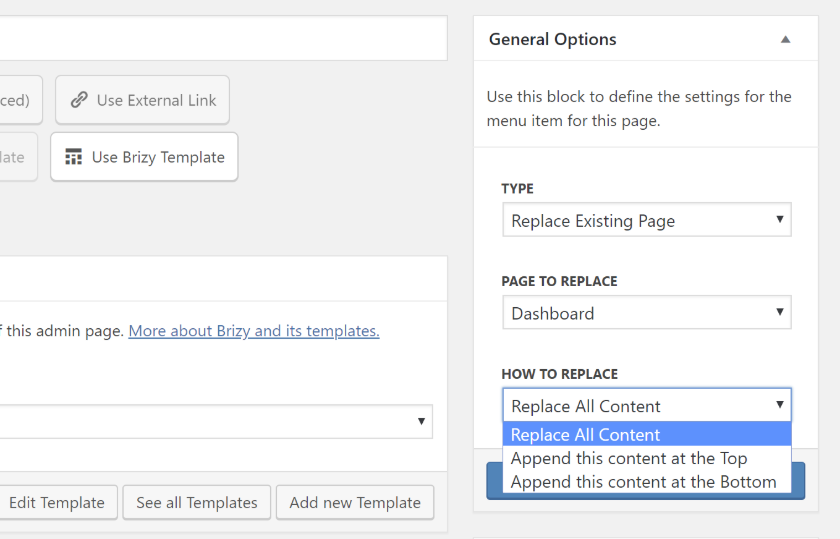Choose Replace All Content from the list
Image resolution: width=840 pixels, height=539 pixels.
point(647,435)
